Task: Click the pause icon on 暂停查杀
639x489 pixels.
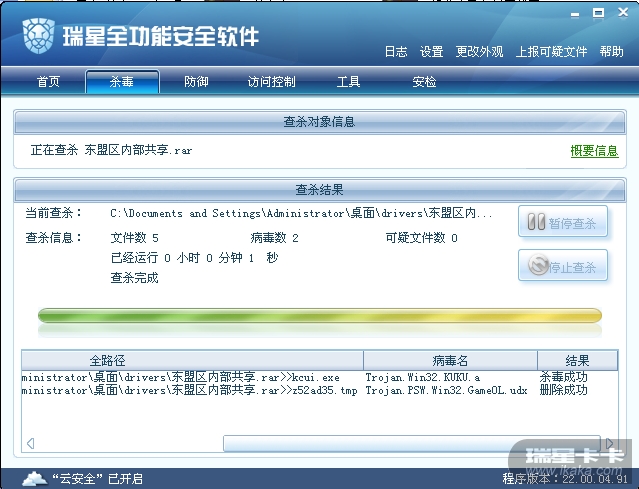Action: (x=536, y=222)
